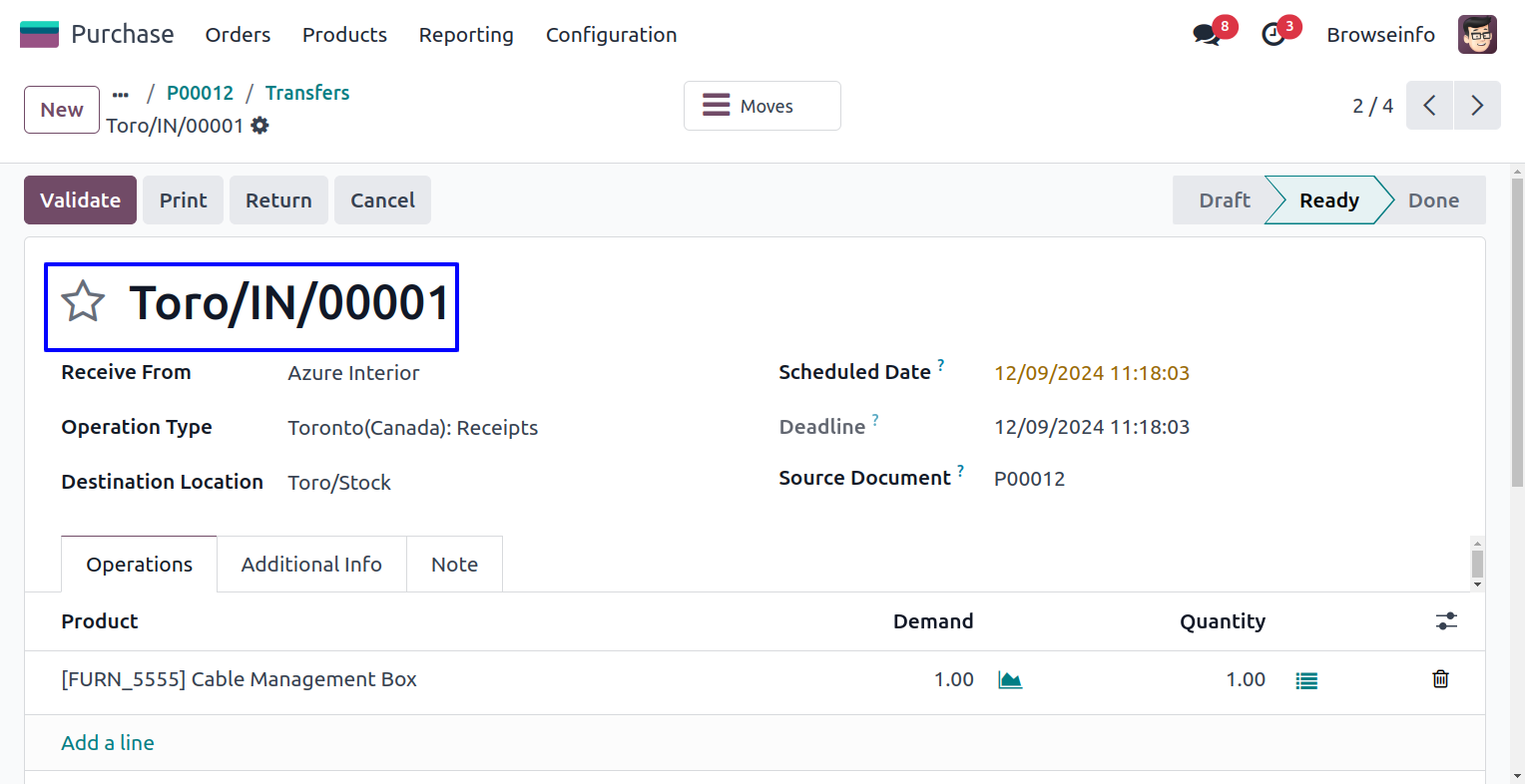Open the column settings adjuster icon

pos(1446,621)
